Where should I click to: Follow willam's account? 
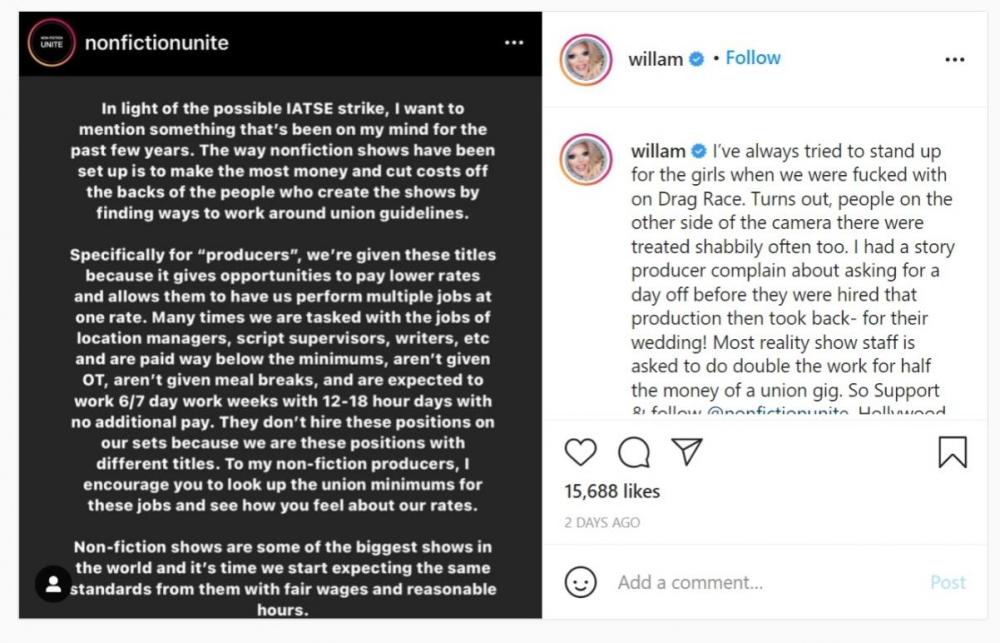753,58
